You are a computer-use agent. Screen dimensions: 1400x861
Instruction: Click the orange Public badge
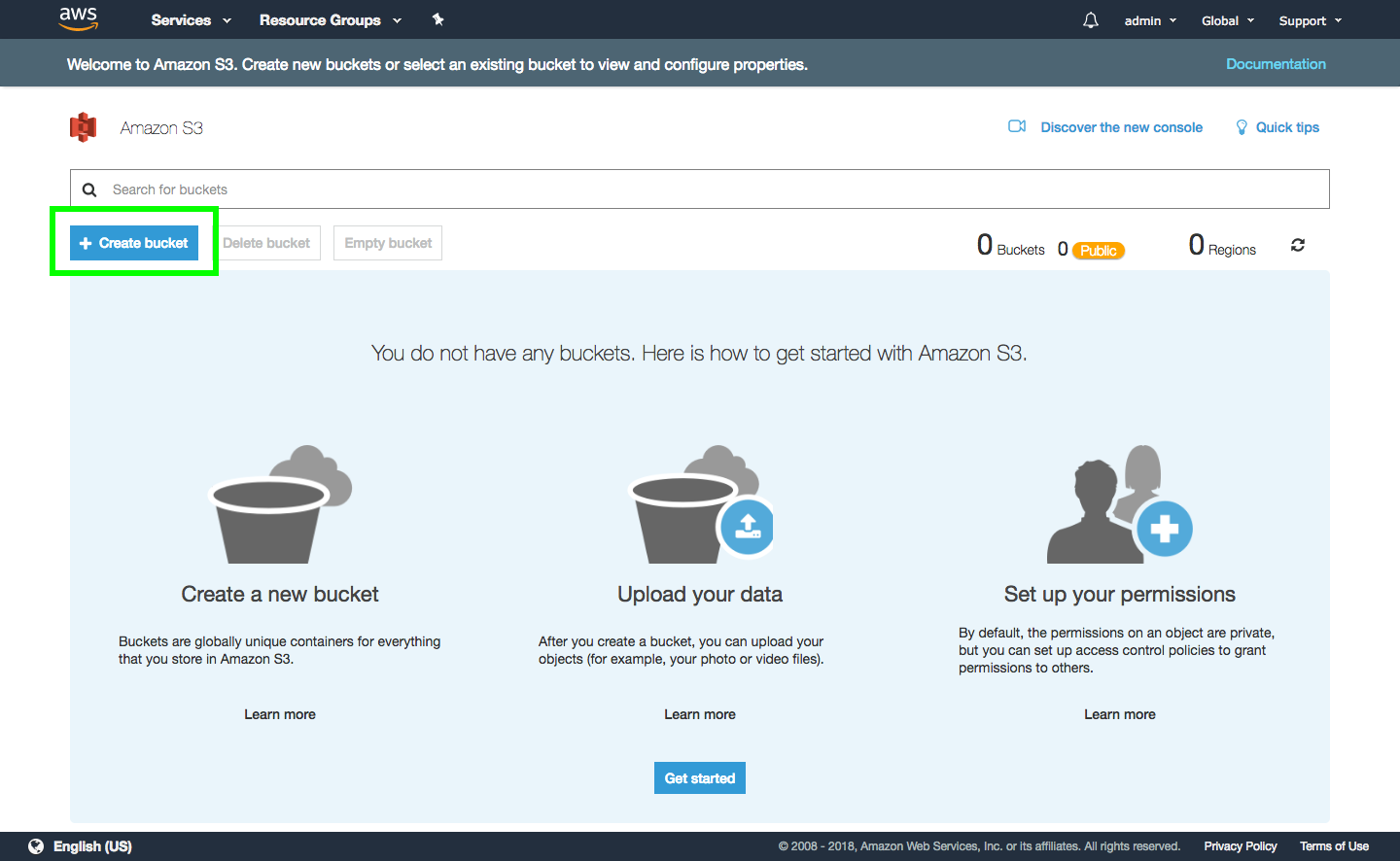click(x=1099, y=251)
